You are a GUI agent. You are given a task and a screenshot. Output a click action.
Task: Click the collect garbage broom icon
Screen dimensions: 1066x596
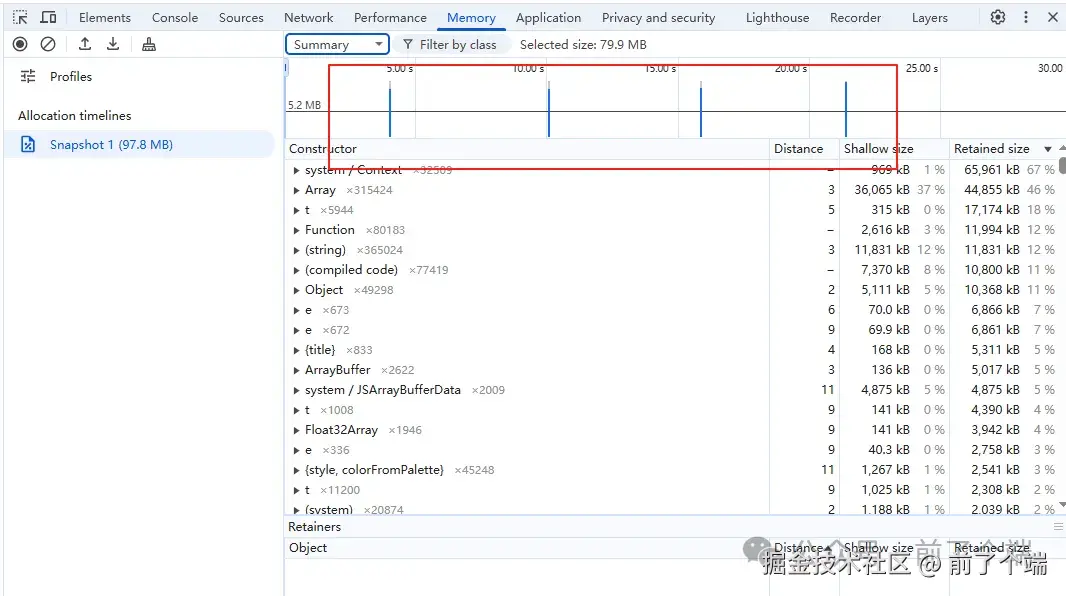point(149,44)
